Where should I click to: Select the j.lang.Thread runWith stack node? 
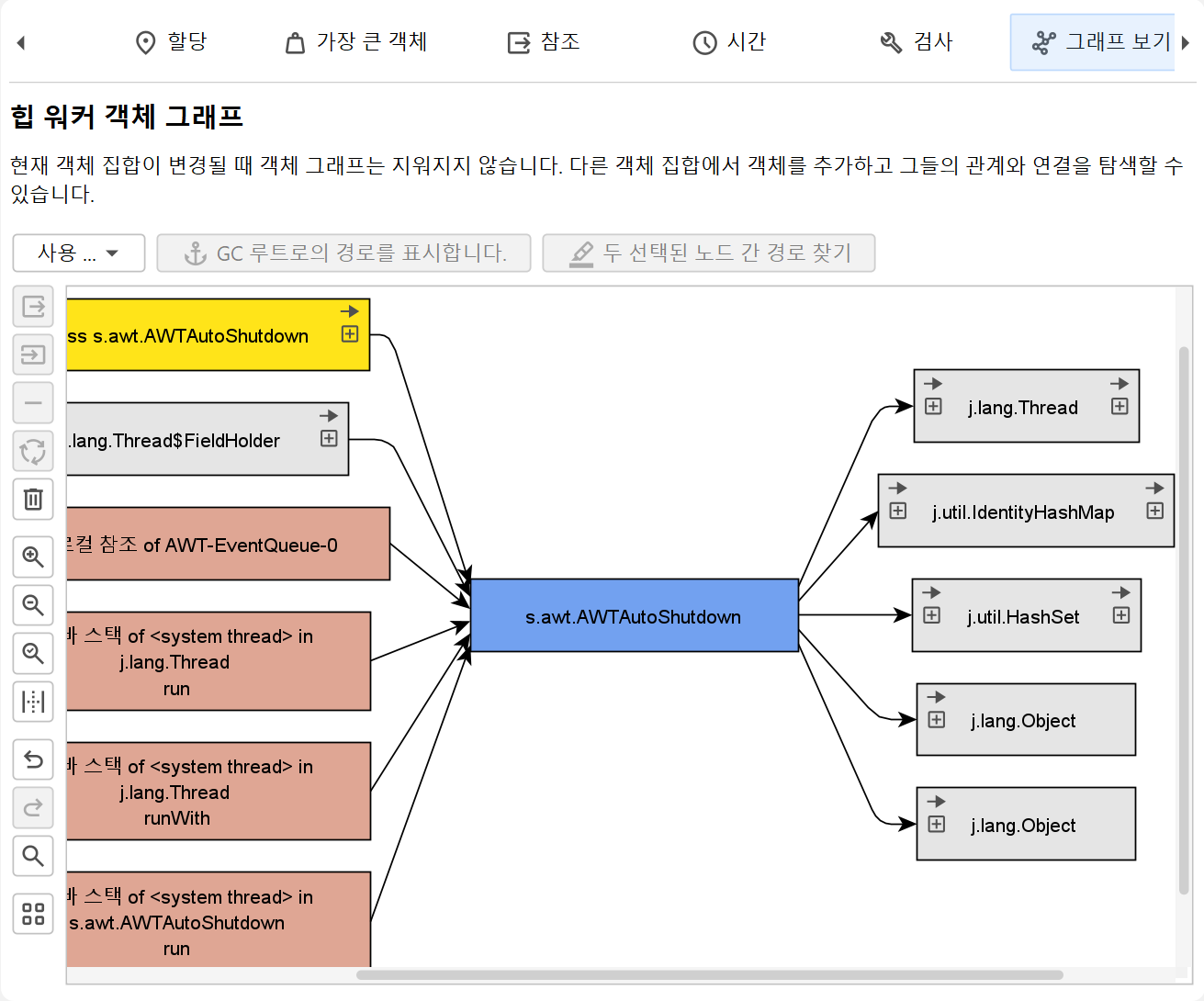(219, 792)
